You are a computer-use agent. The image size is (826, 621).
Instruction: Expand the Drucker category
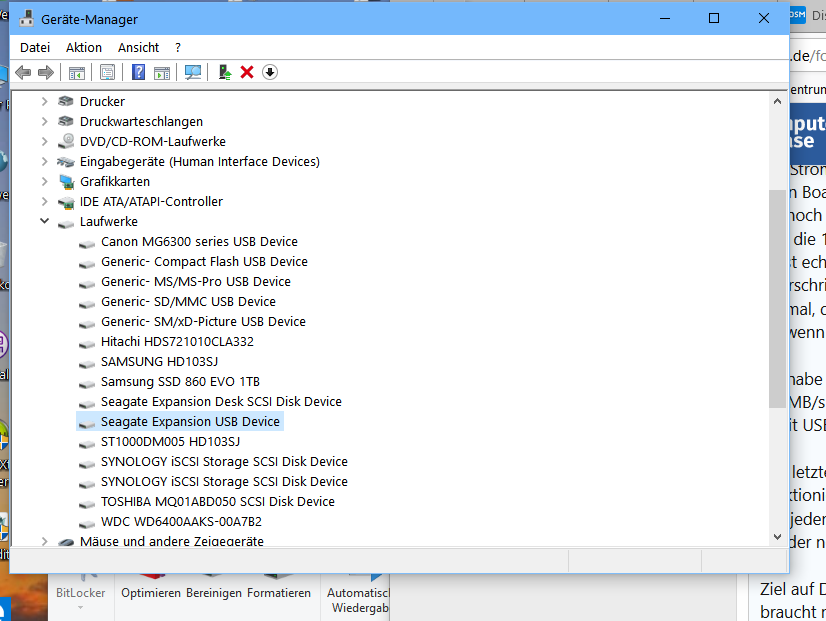[45, 101]
